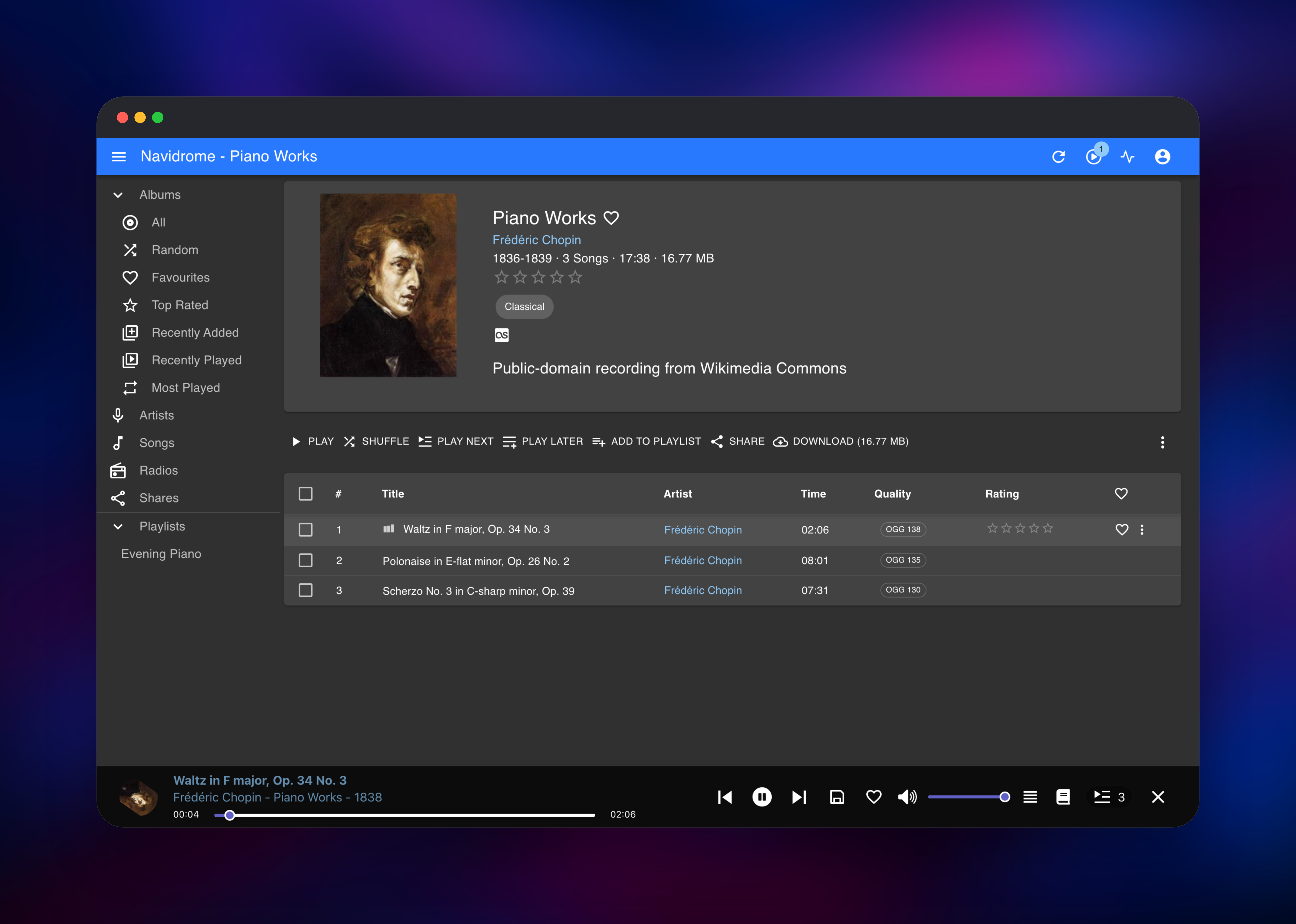The width and height of the screenshot is (1296, 924).
Task: Select all songs with the header checkbox
Action: [306, 494]
